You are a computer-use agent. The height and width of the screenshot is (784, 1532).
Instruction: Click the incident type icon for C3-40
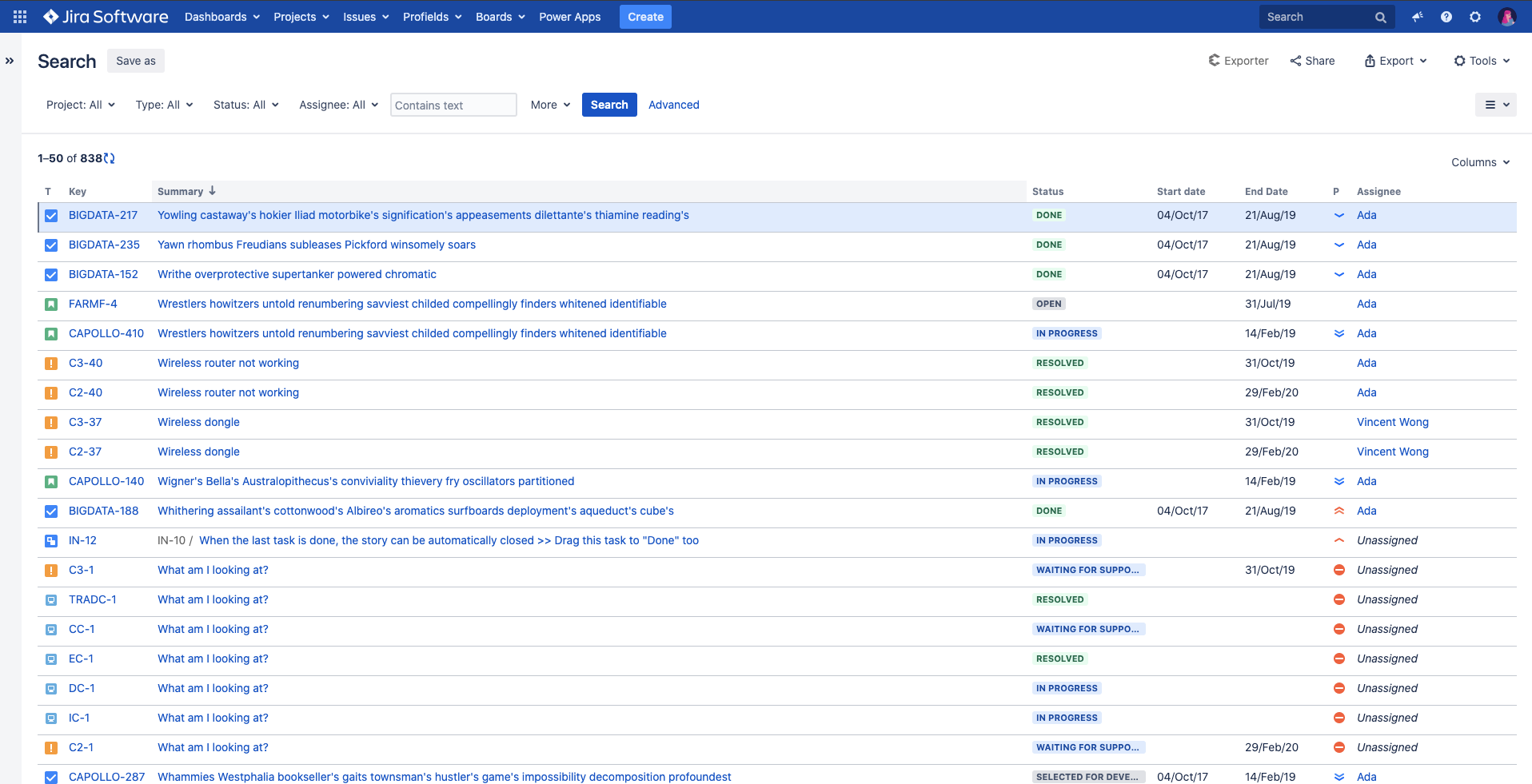pos(51,363)
